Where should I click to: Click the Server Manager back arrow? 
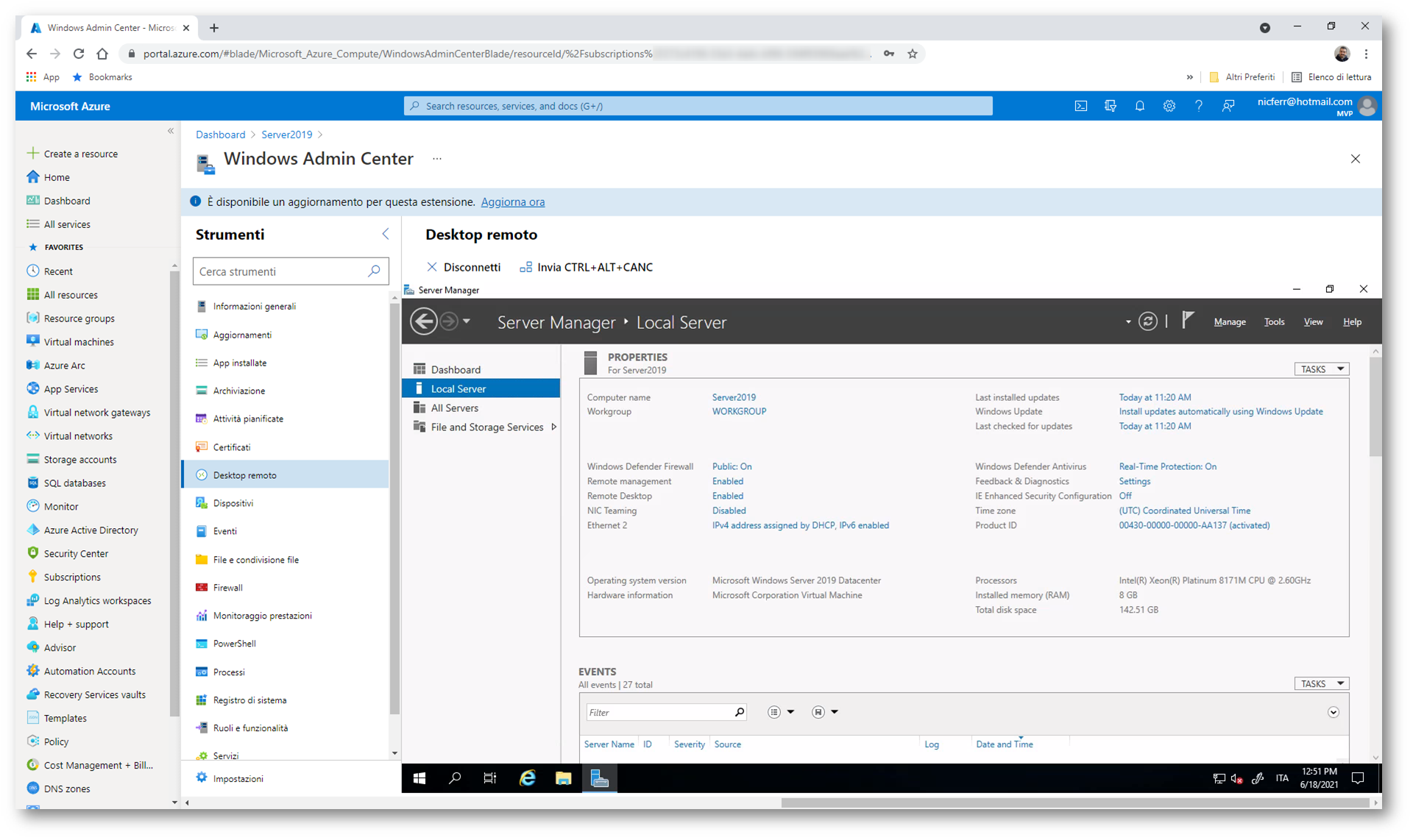pyautogui.click(x=424, y=321)
